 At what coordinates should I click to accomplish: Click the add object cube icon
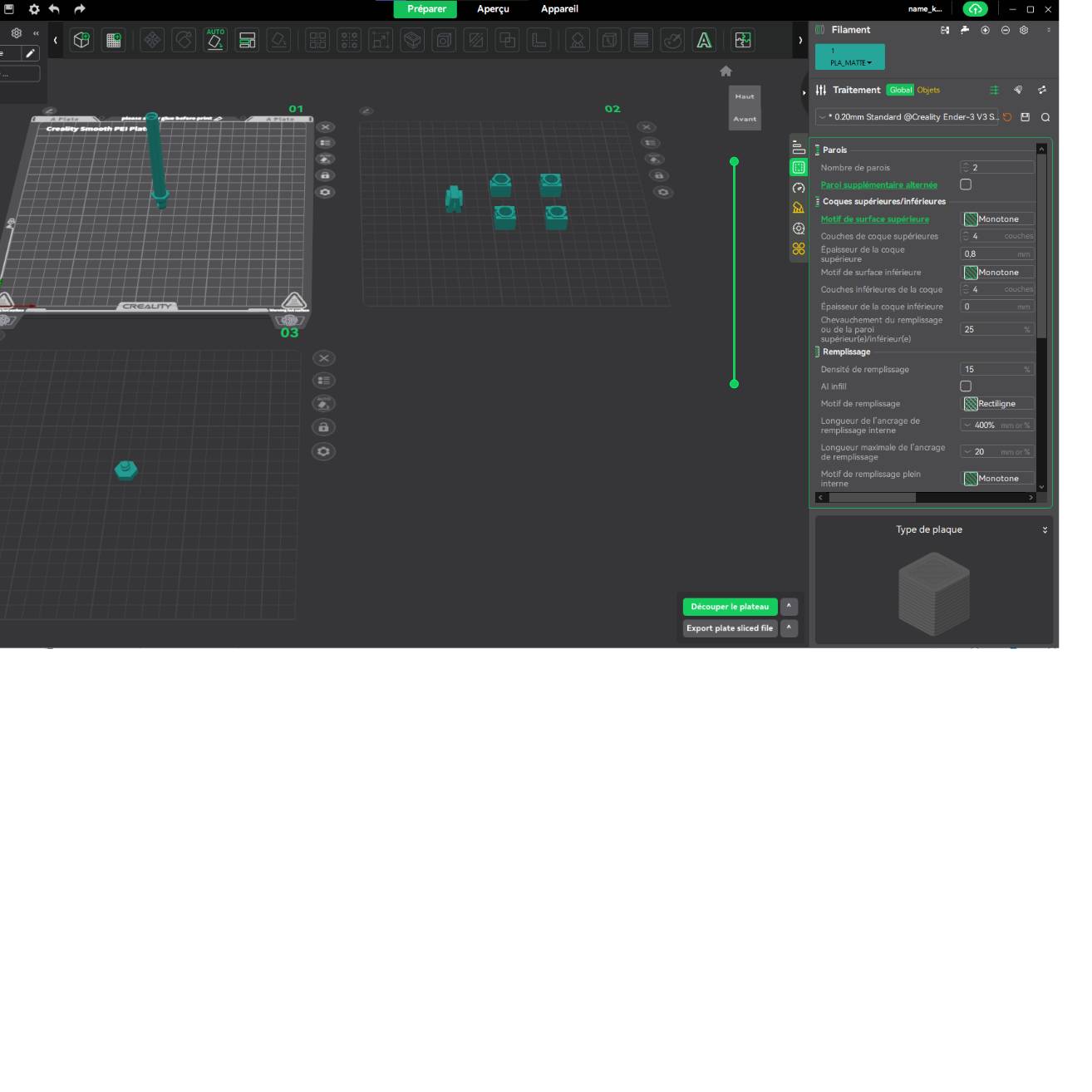[x=81, y=40]
